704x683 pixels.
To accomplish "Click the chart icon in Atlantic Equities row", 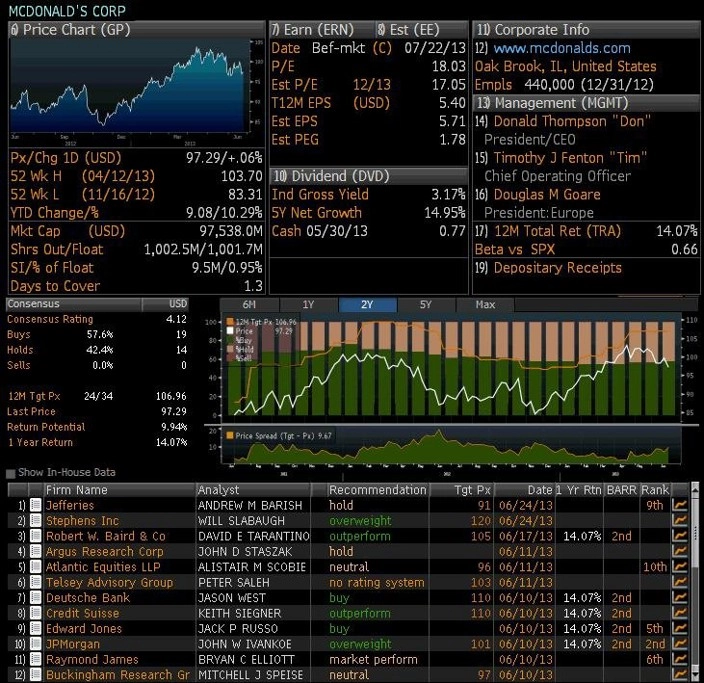I will [x=680, y=567].
